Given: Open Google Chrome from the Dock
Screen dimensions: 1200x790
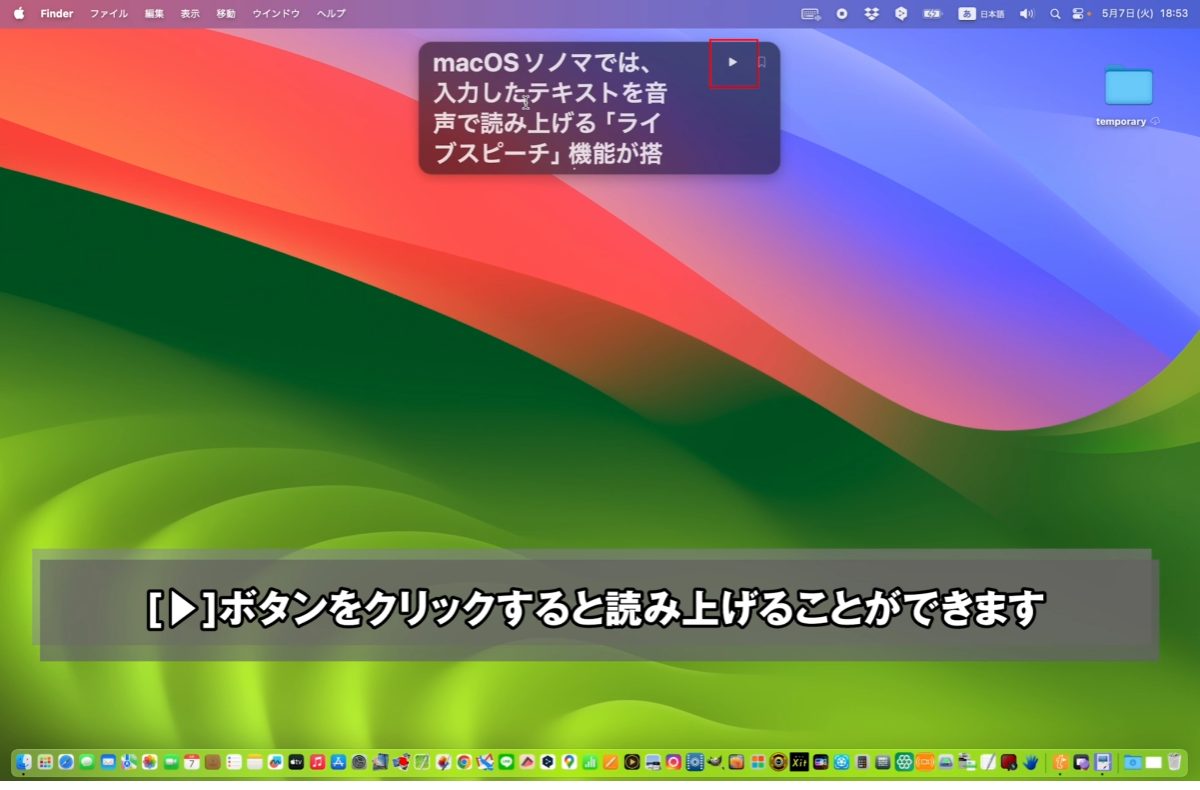Looking at the screenshot, I should [x=464, y=762].
